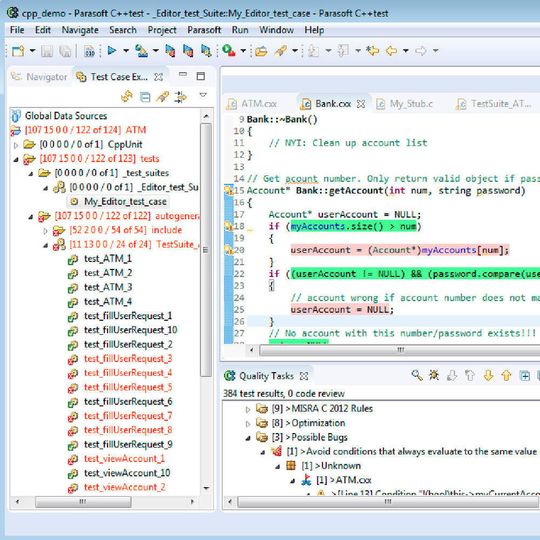Click the Link with Editor arrows icon
The width and height of the screenshot is (540, 540).
[x=180, y=97]
